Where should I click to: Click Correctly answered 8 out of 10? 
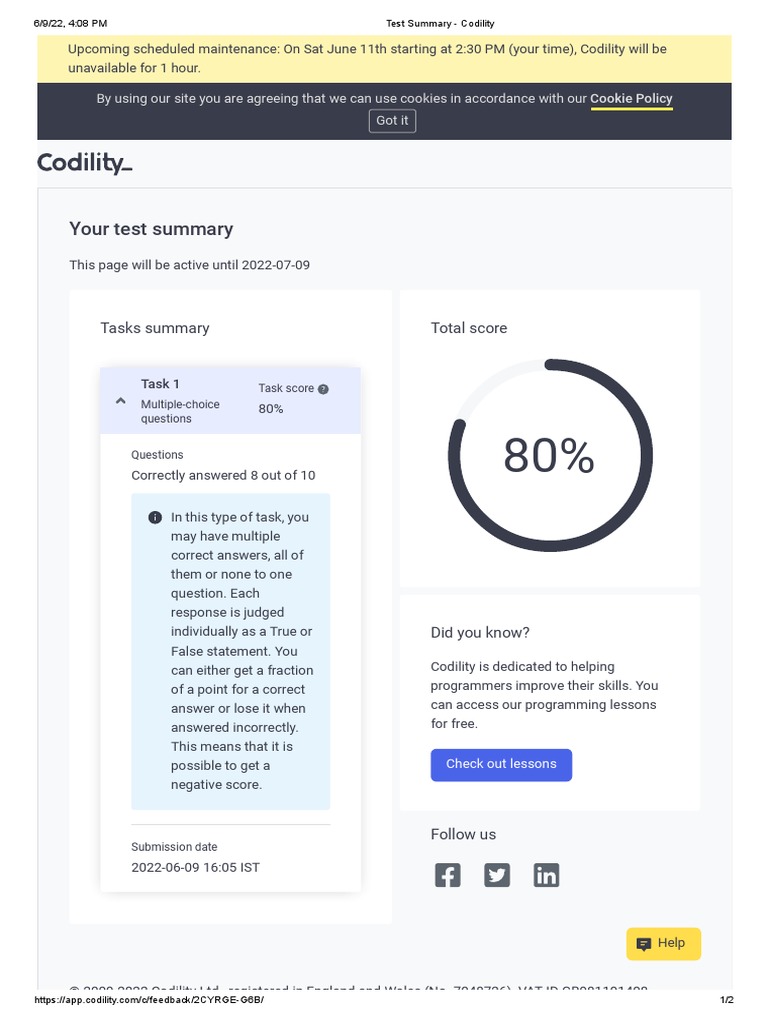pos(223,475)
